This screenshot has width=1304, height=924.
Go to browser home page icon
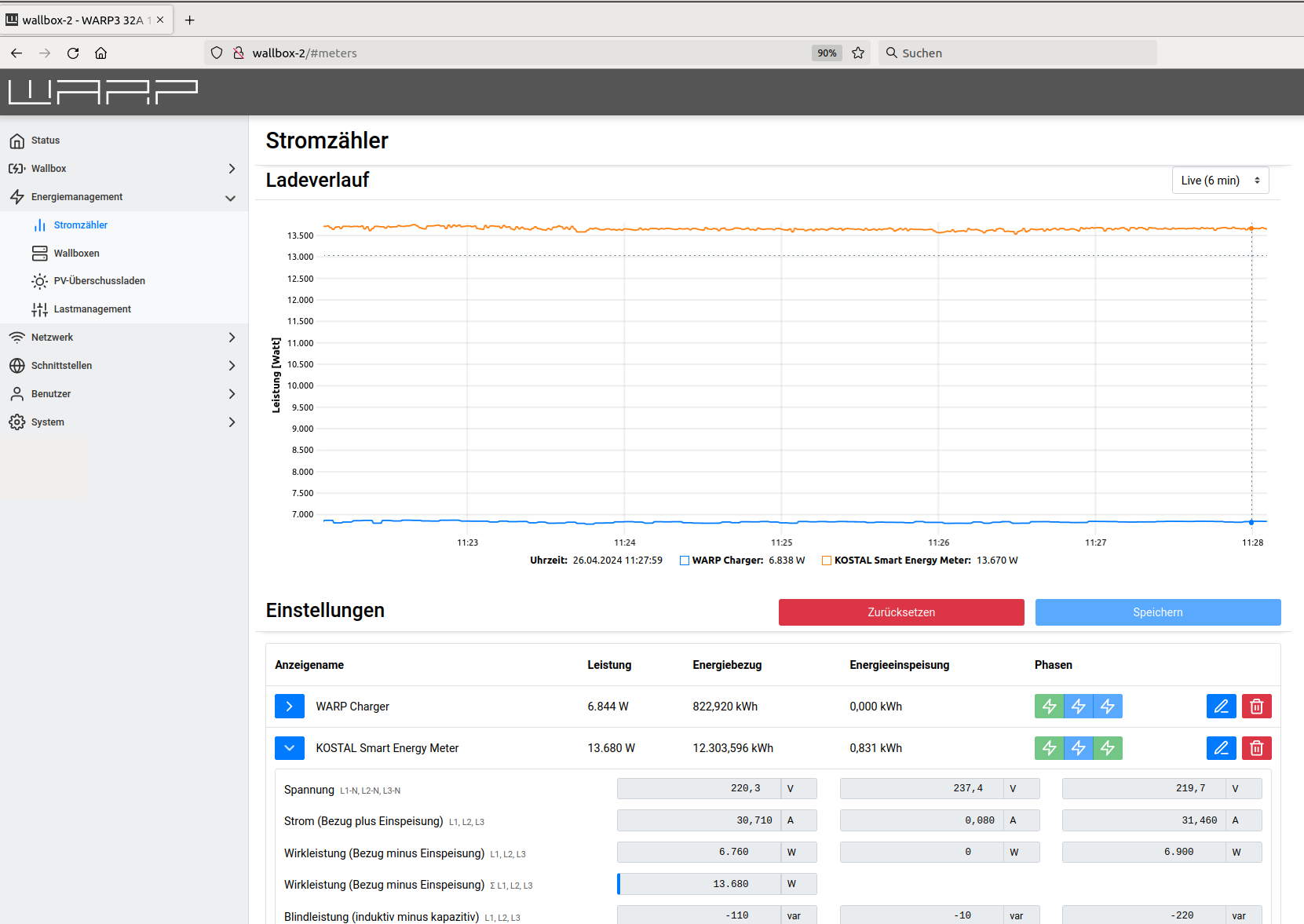coord(101,53)
